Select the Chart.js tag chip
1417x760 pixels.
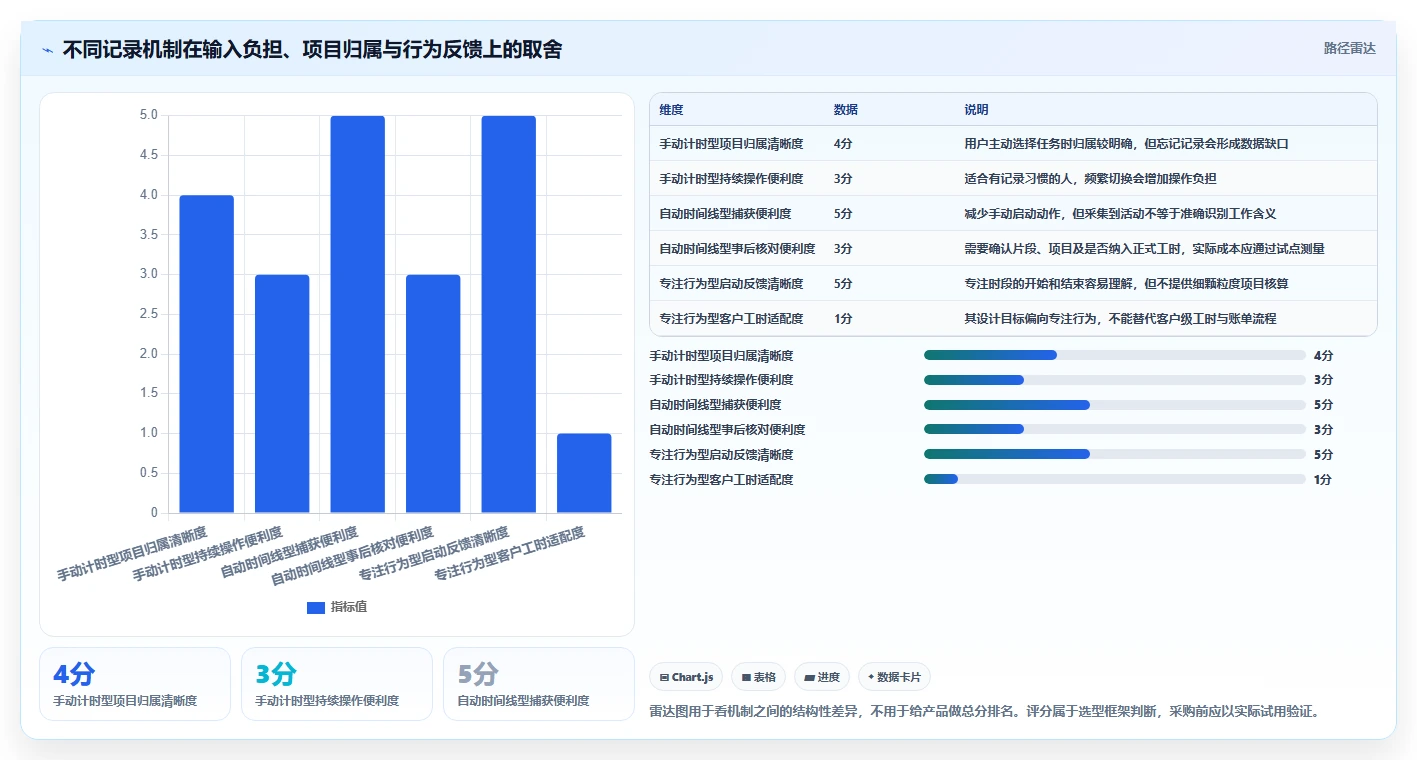(x=686, y=677)
